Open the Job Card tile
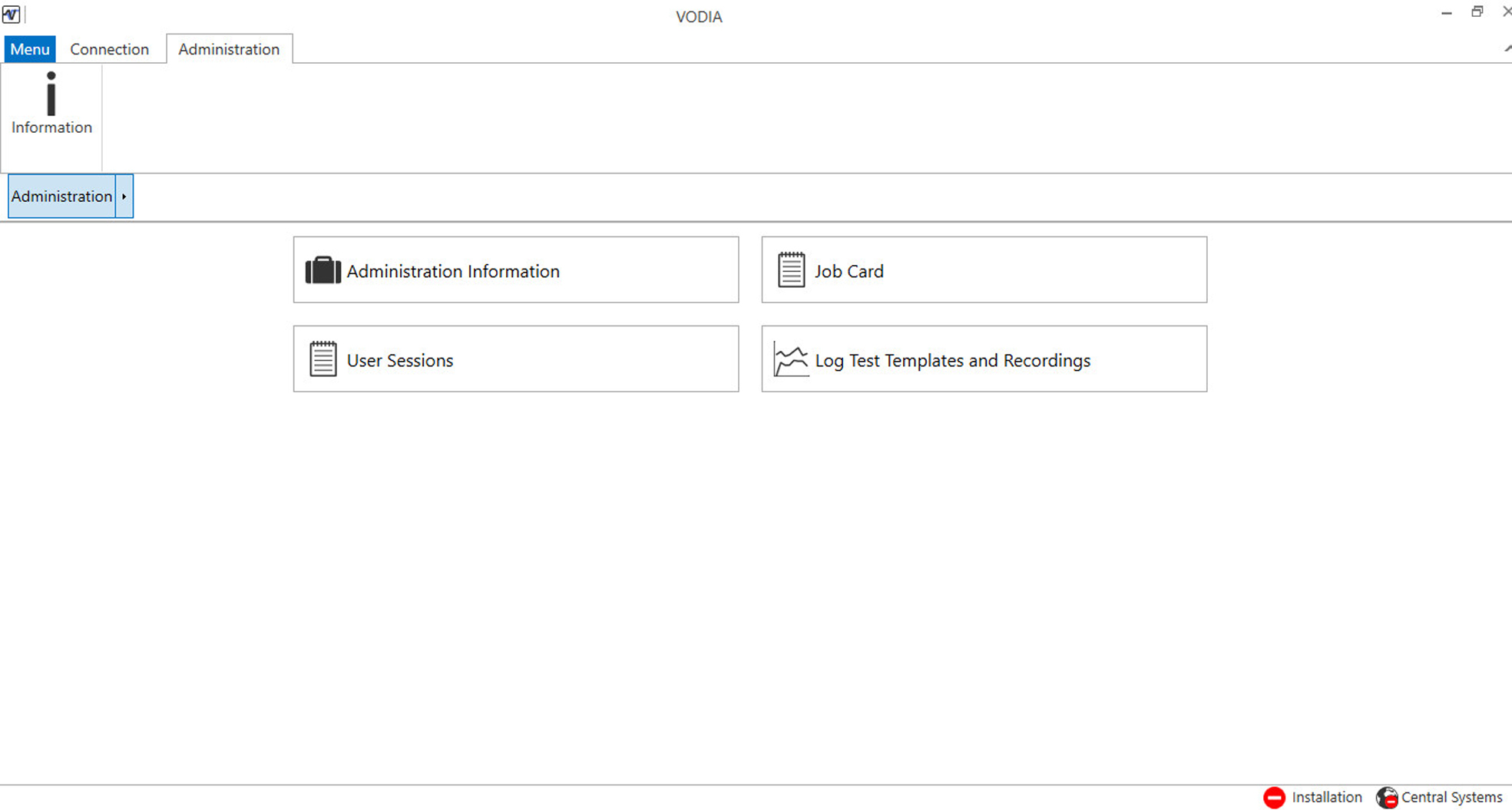 pyautogui.click(x=984, y=270)
